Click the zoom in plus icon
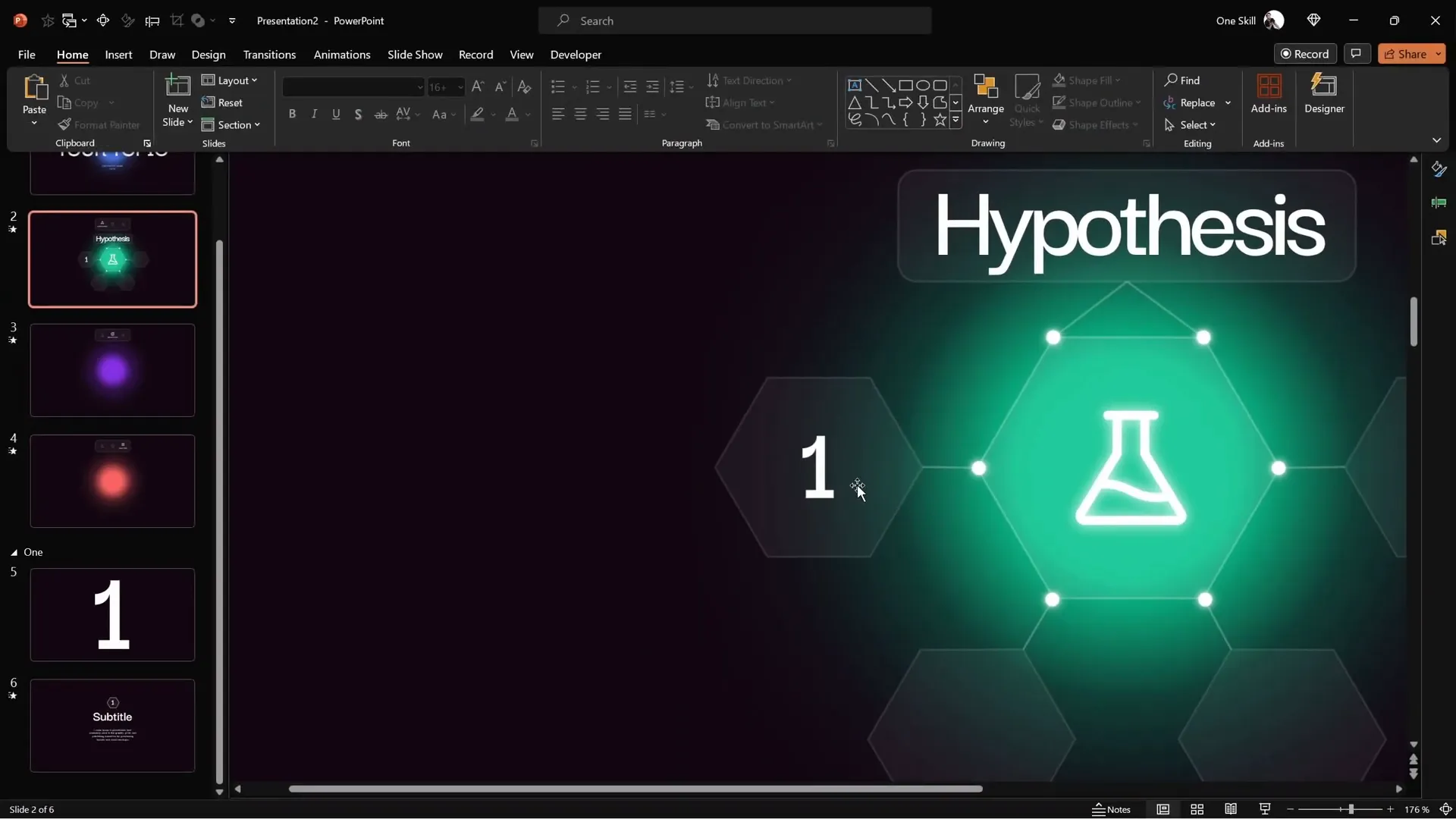Viewport: 1456px width, 819px height. pyautogui.click(x=1390, y=809)
